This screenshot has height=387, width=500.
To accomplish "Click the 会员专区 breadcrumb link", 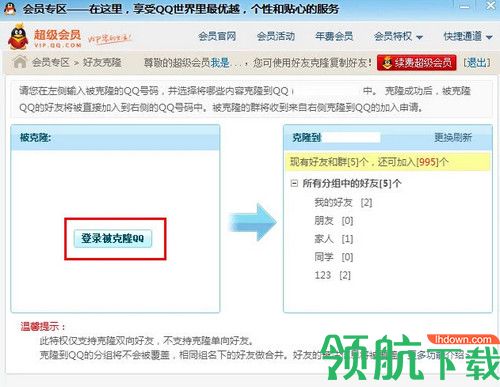I will pos(51,62).
